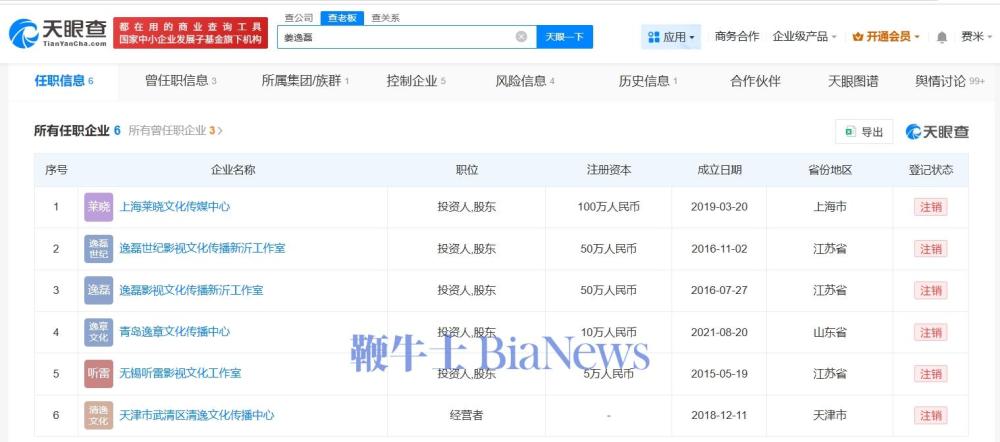Click the 清逸文化 company logo
Image resolution: width=1000 pixels, height=442 pixels.
coord(99,415)
